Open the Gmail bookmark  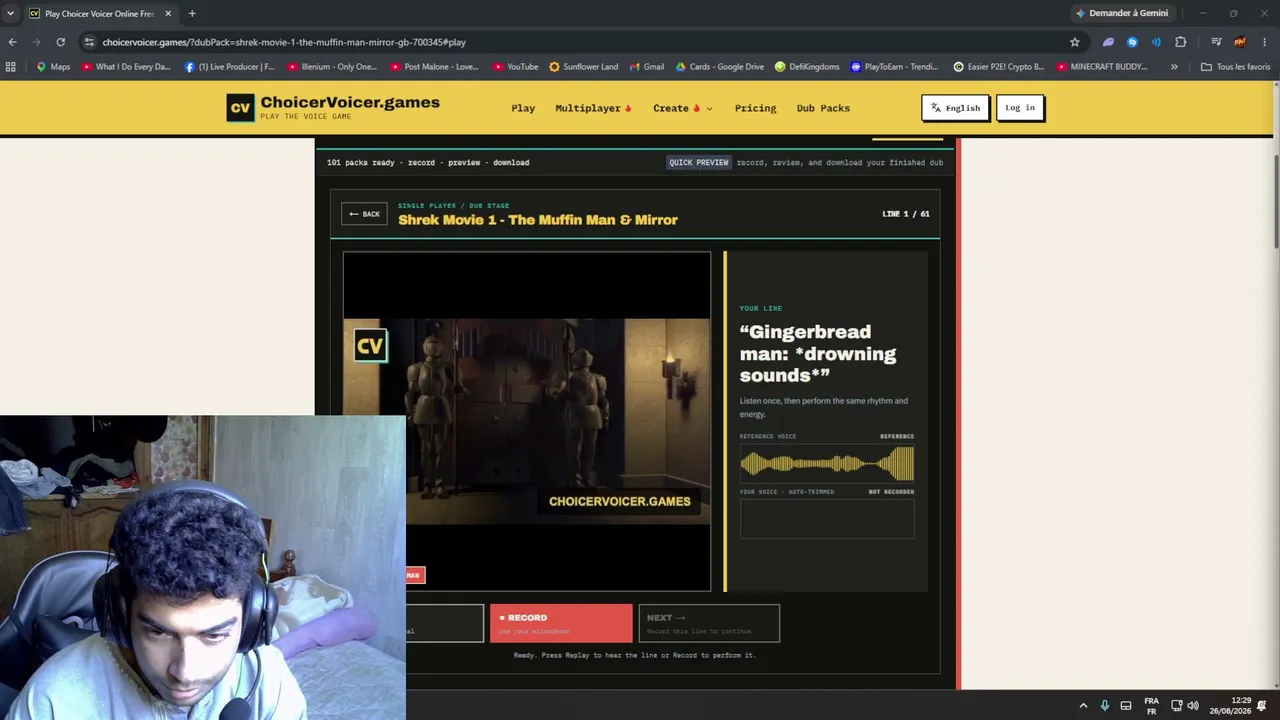click(647, 67)
